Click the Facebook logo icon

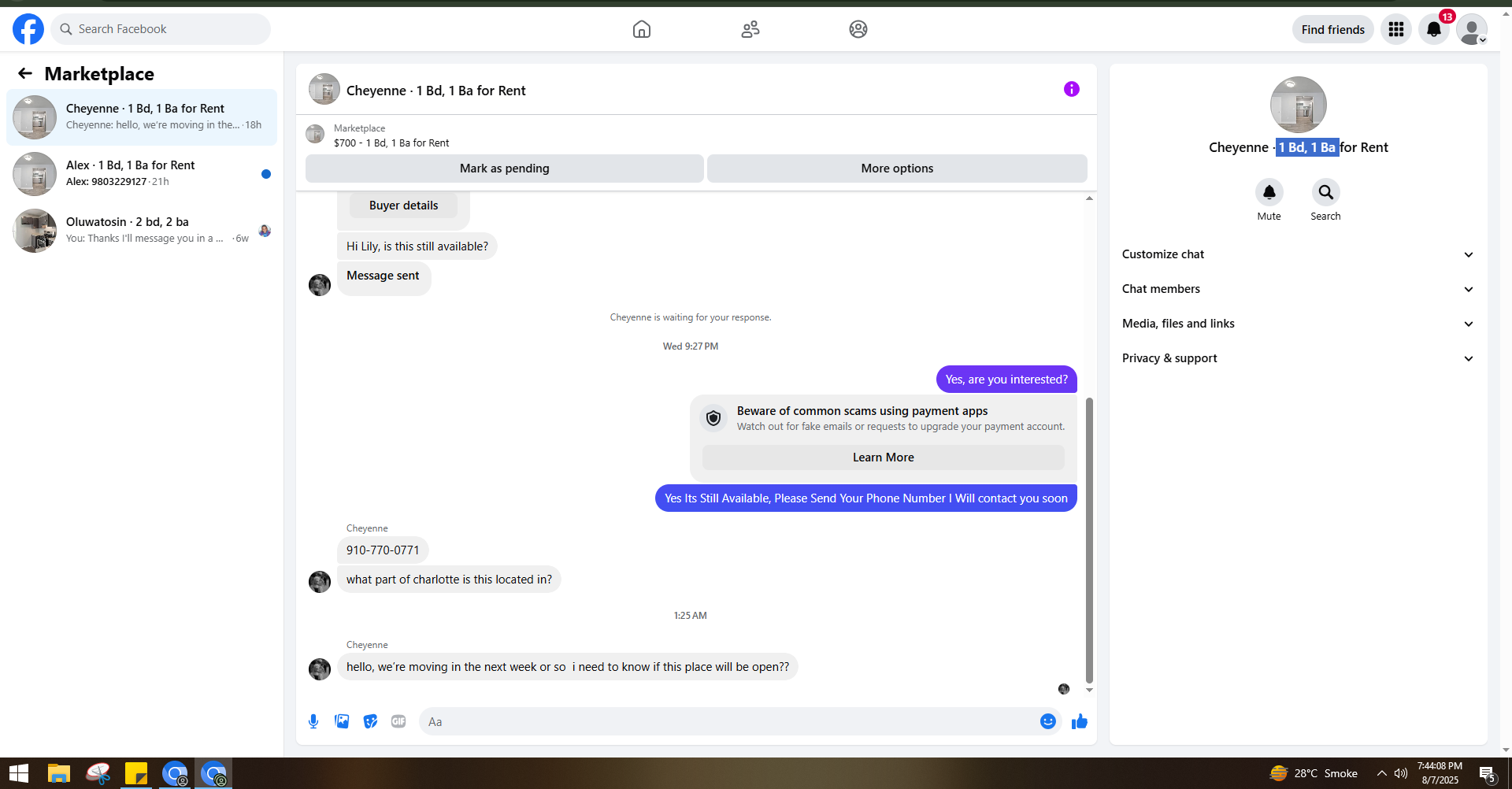[28, 29]
